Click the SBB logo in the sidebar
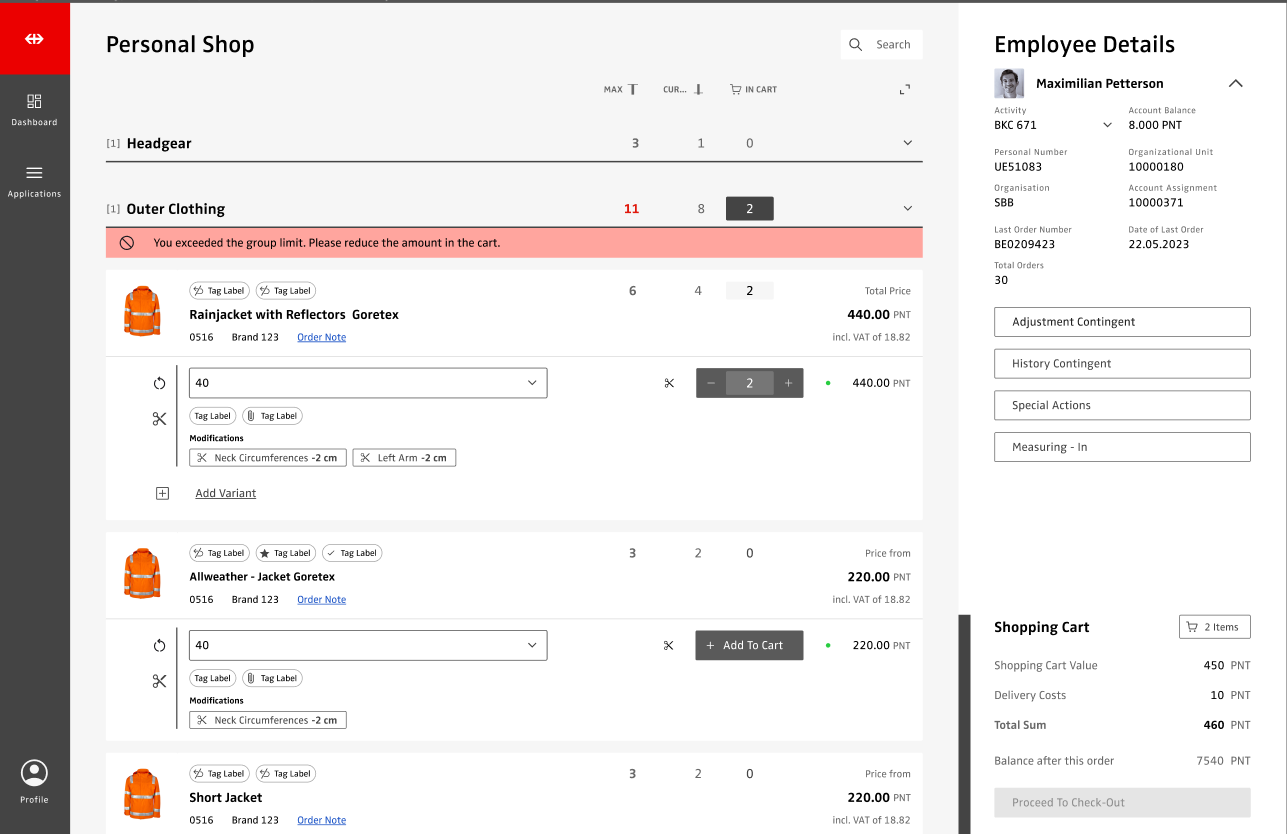Viewport: 1287px width, 834px height. pyautogui.click(x=34, y=38)
